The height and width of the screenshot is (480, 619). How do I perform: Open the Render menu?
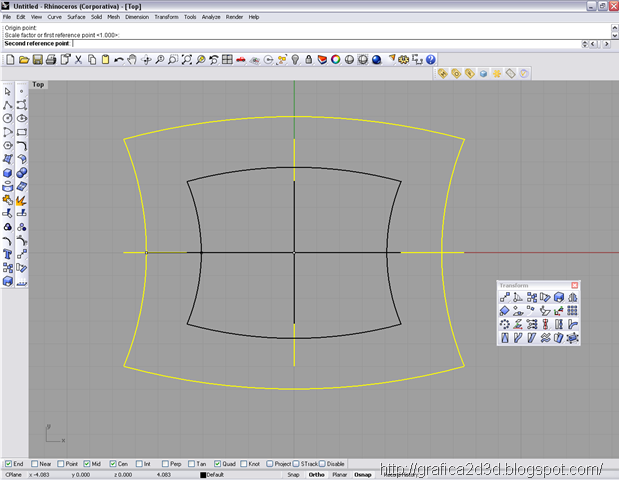coord(234,17)
